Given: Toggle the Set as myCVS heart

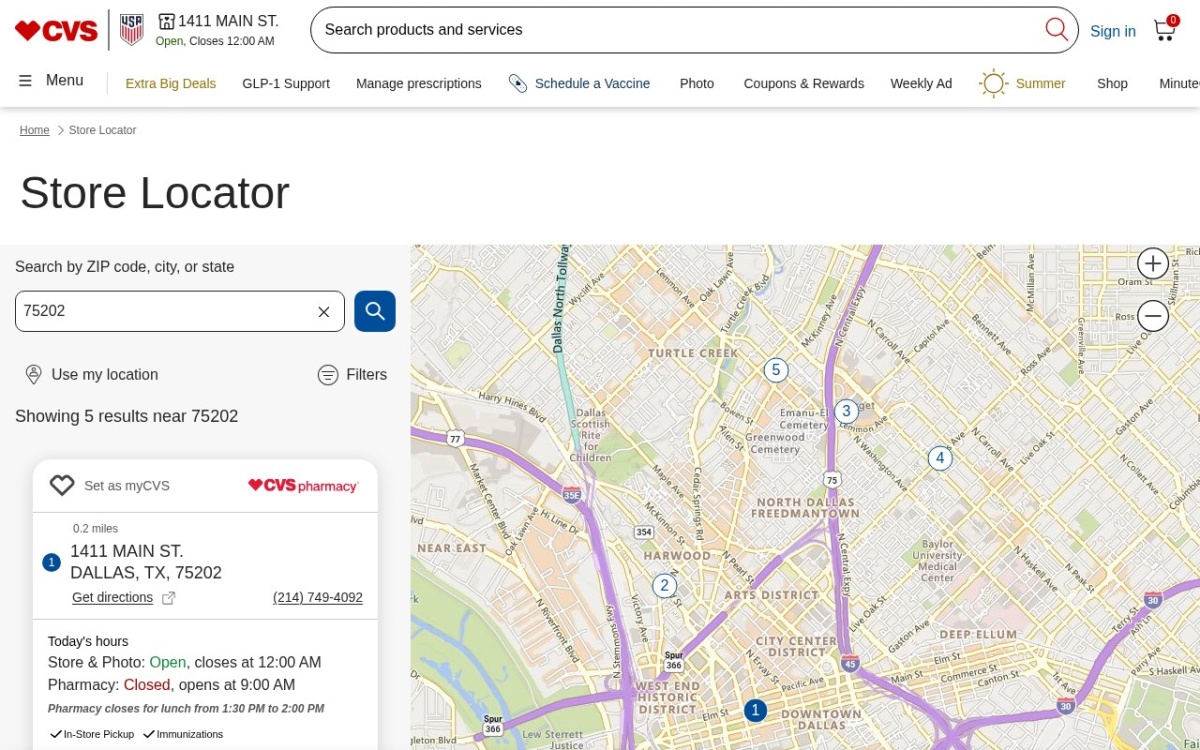Looking at the screenshot, I should [62, 485].
